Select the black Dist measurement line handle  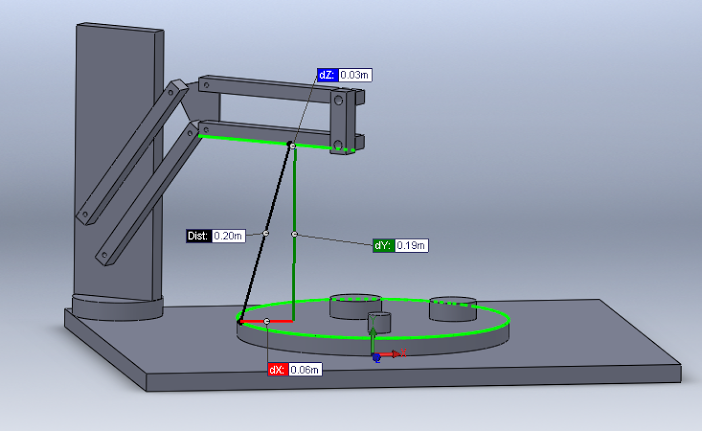[265, 234]
